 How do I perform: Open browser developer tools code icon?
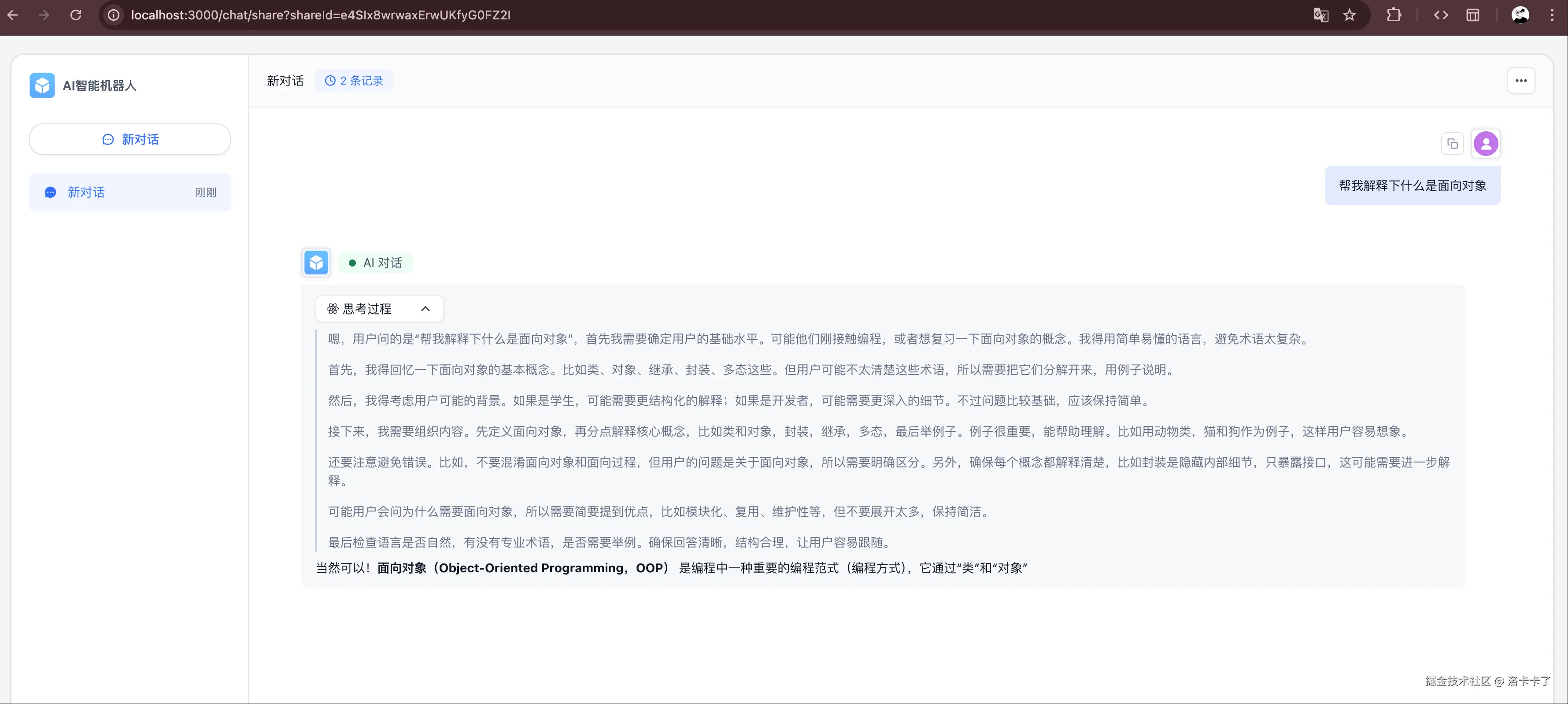[1440, 15]
